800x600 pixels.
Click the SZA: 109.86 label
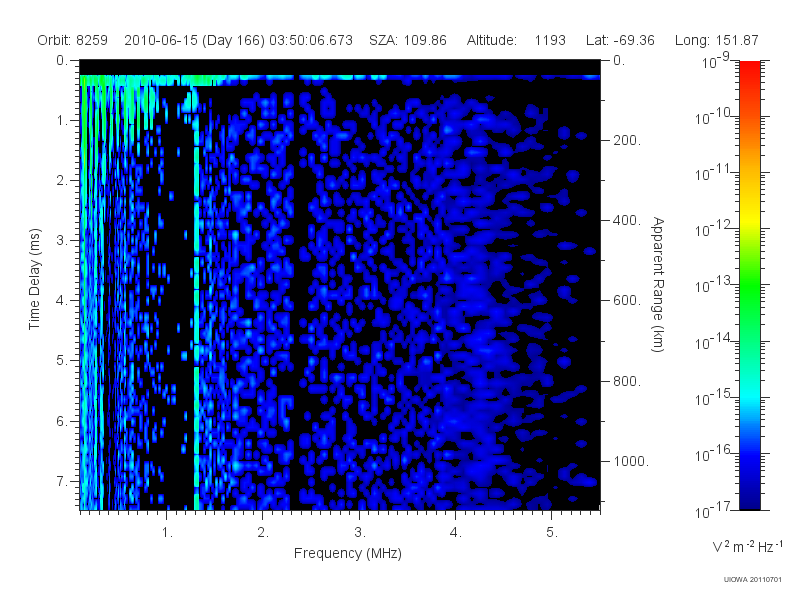[x=408, y=40]
